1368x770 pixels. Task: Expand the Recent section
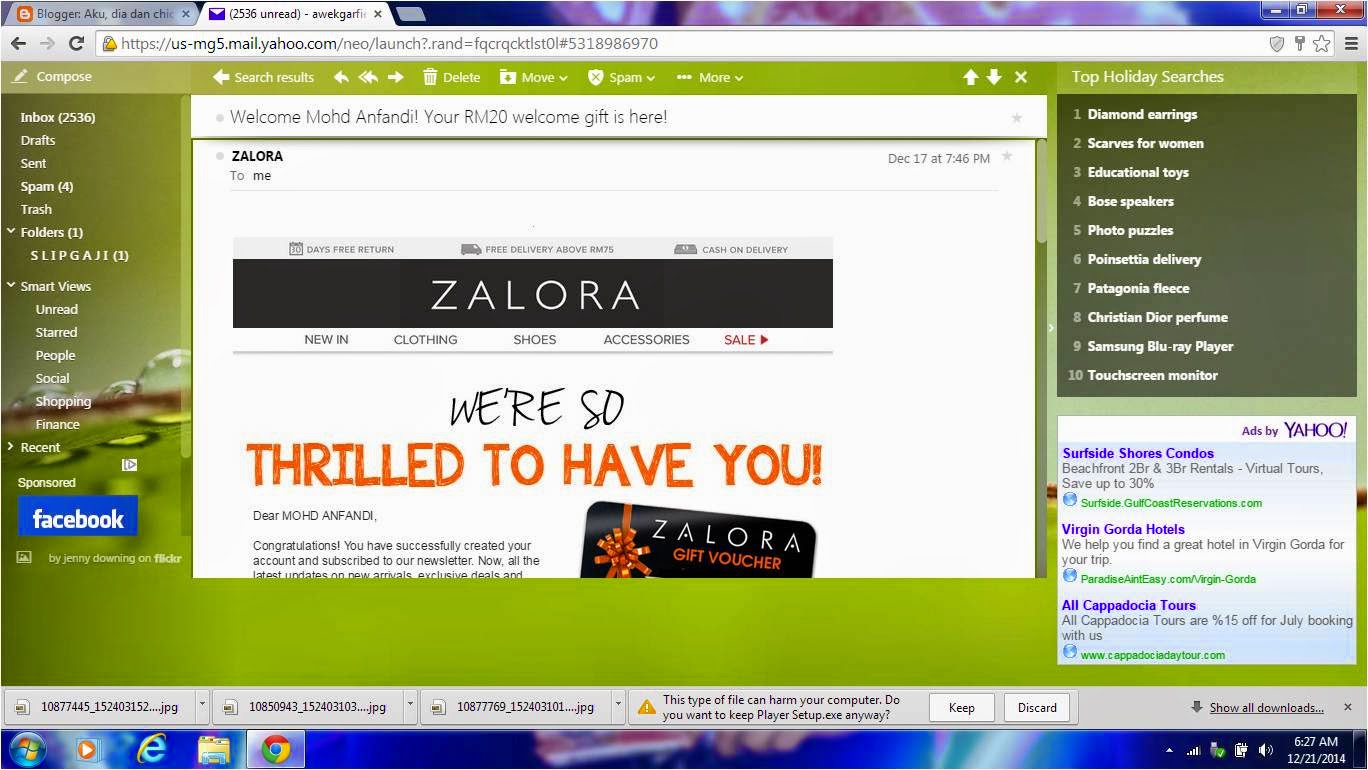point(11,447)
